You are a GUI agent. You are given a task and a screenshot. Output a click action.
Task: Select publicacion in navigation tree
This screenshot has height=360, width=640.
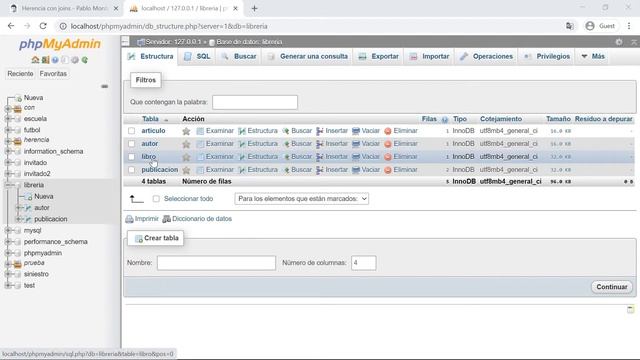[51, 219]
